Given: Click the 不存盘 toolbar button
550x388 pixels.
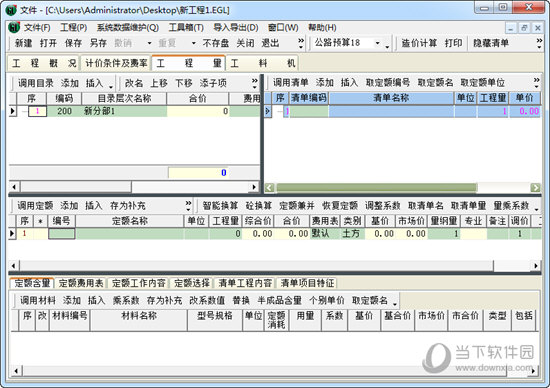Looking at the screenshot, I should (216, 43).
